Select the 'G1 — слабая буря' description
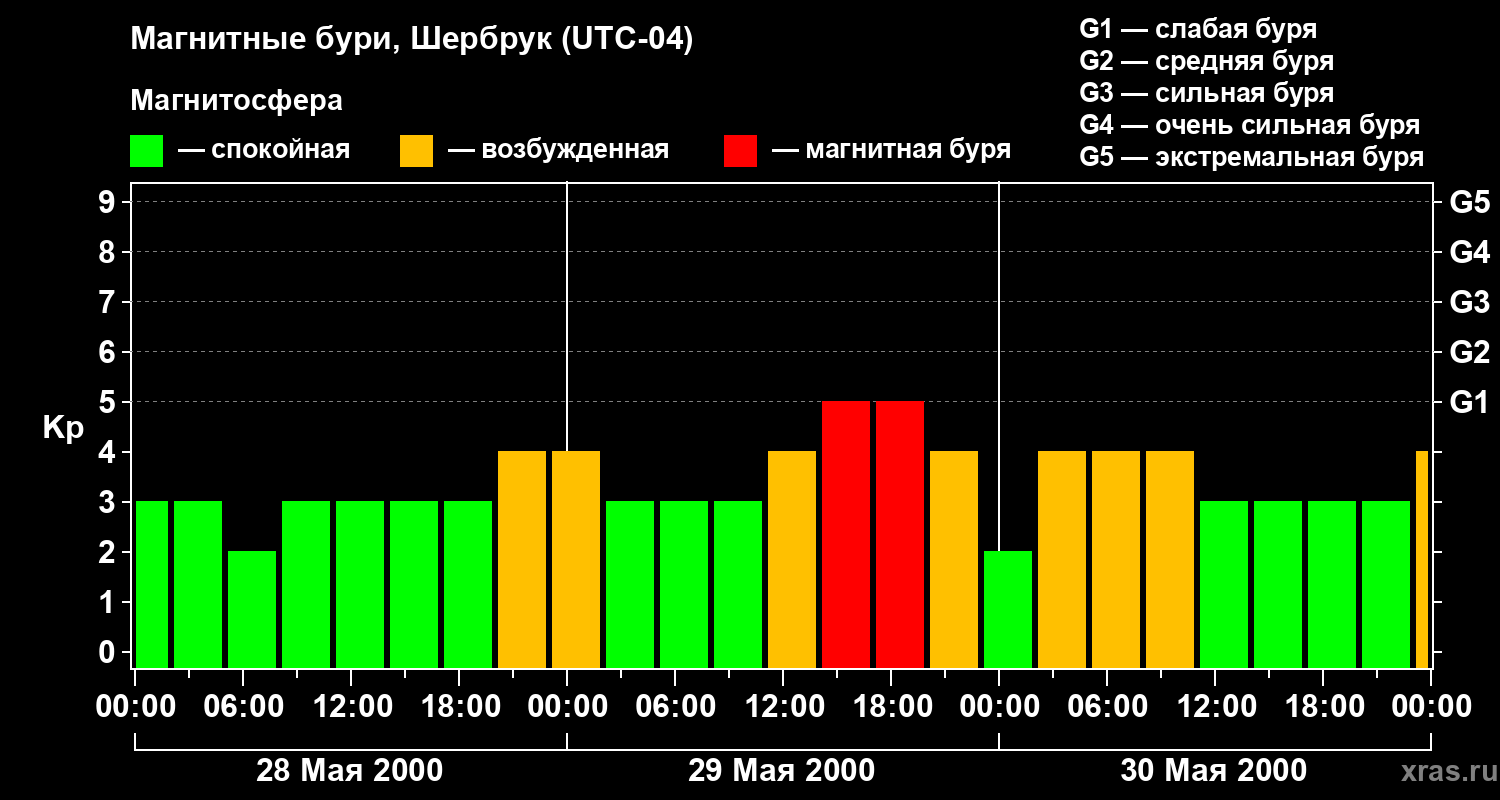 (1198, 29)
